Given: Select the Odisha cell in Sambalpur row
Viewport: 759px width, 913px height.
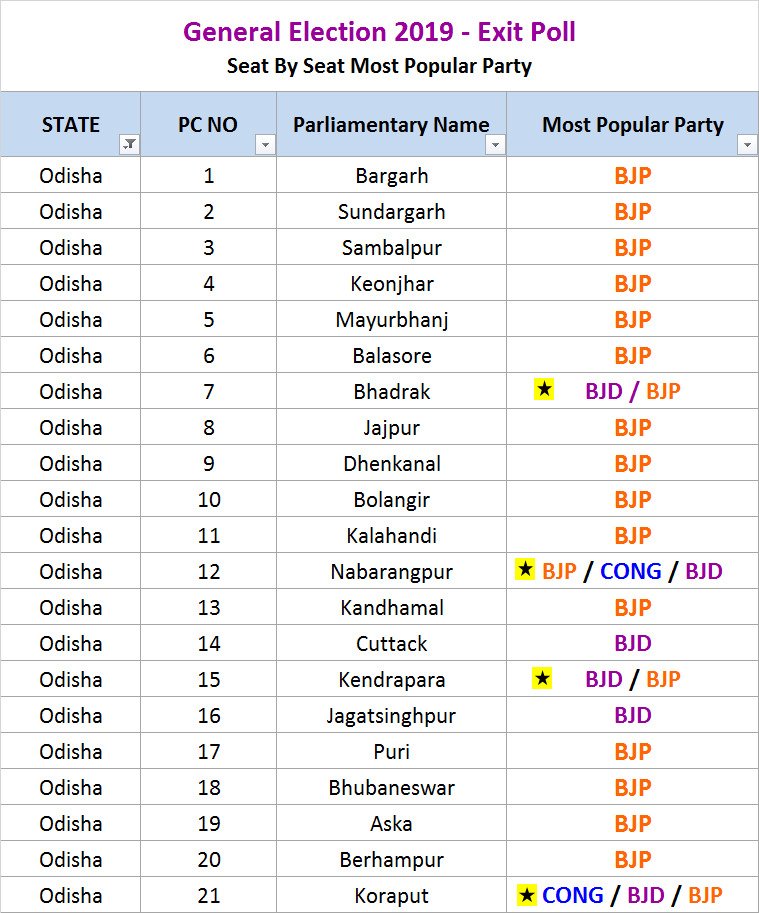Looking at the screenshot, I should pyautogui.click(x=70, y=248).
